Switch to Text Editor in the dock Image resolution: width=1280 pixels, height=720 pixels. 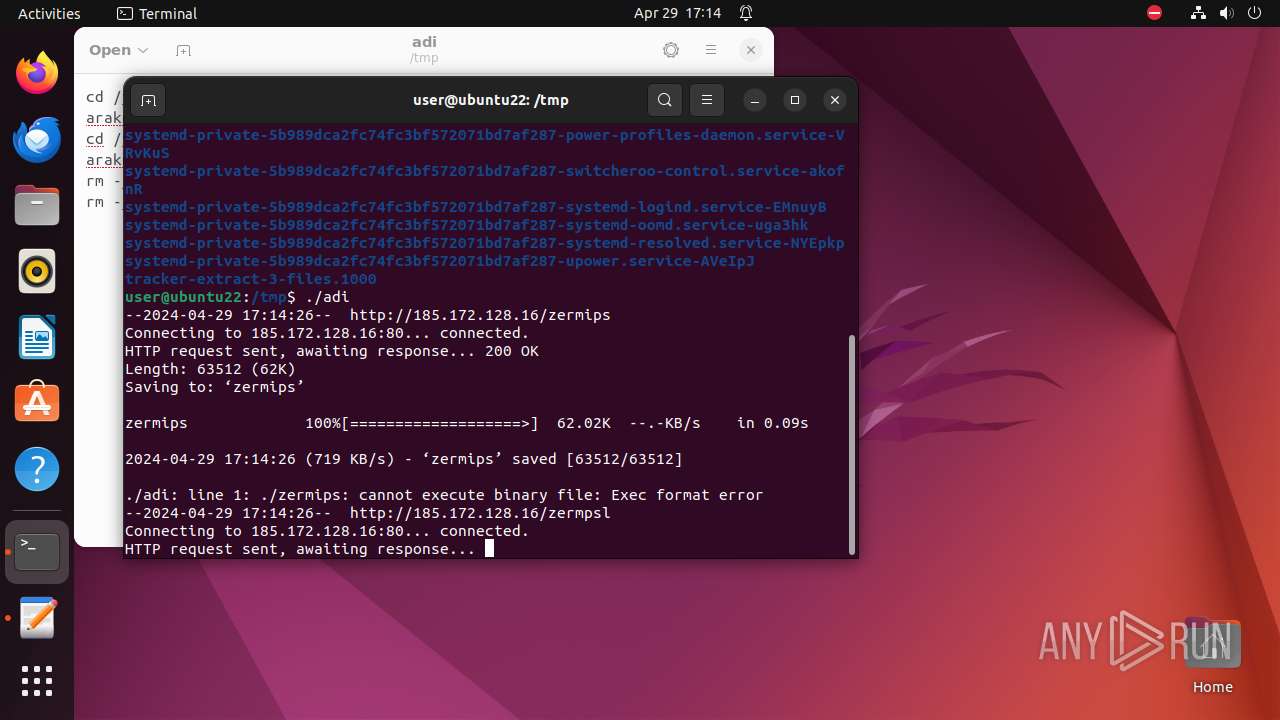[37, 618]
